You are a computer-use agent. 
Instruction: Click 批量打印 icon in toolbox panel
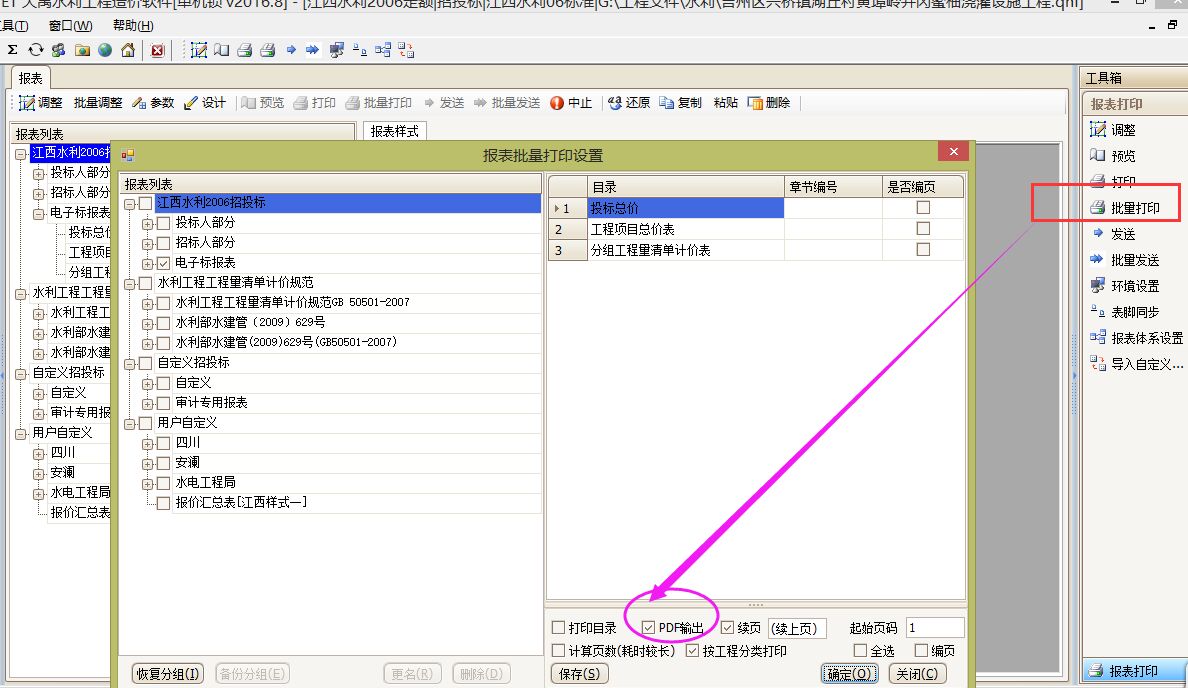[x=1098, y=208]
